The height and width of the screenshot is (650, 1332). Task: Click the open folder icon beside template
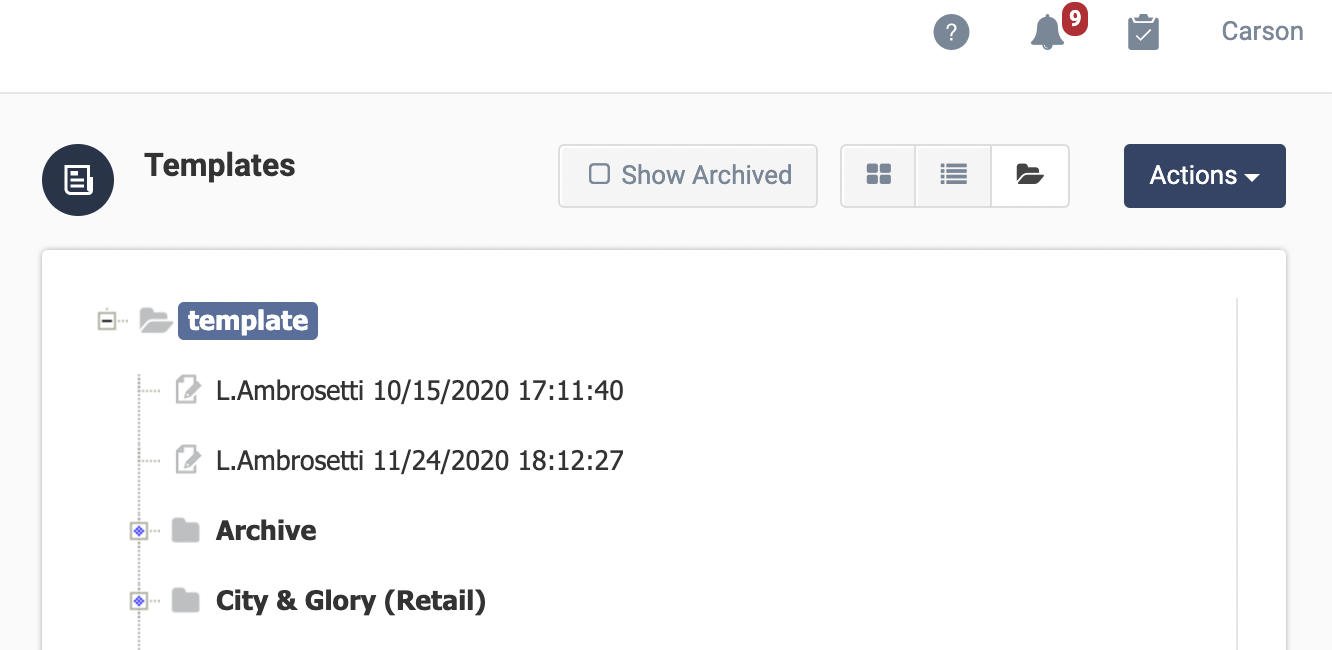pyautogui.click(x=156, y=321)
